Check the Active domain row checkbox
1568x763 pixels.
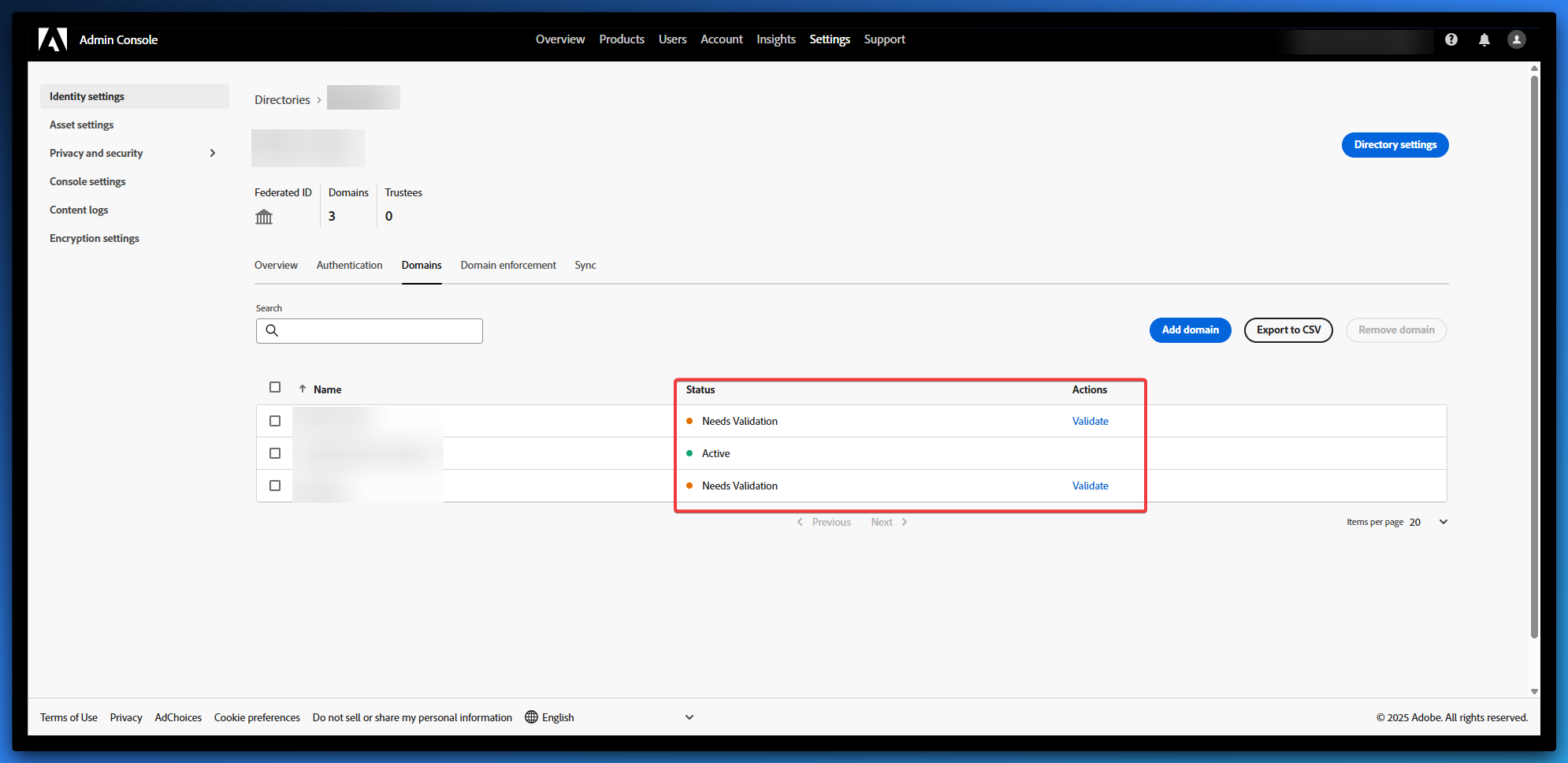(x=275, y=453)
